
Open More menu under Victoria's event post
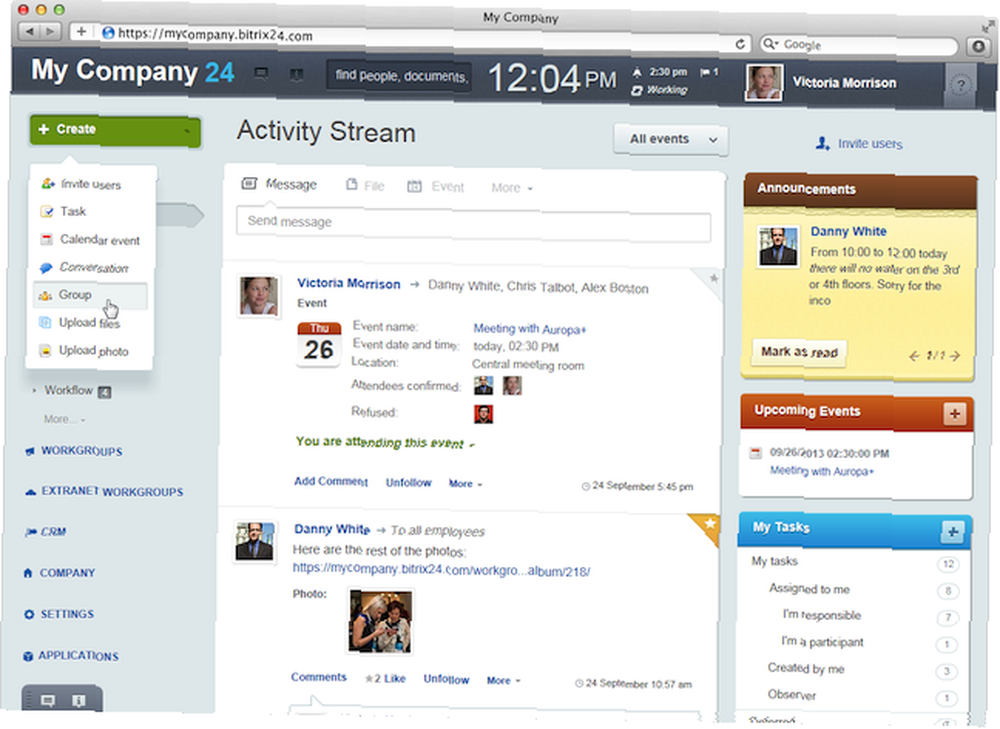tap(466, 483)
